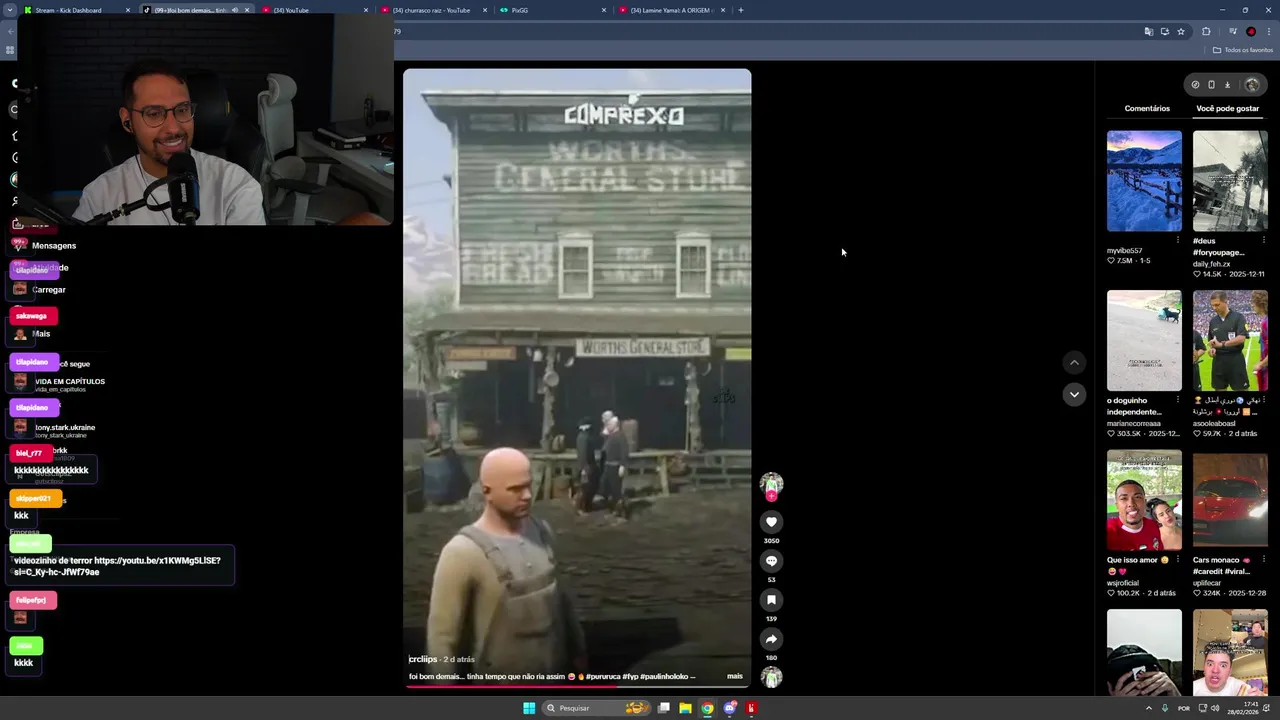This screenshot has height=720, width=1280.
Task: Open the referee soccer video thumbnail
Action: tap(1230, 341)
